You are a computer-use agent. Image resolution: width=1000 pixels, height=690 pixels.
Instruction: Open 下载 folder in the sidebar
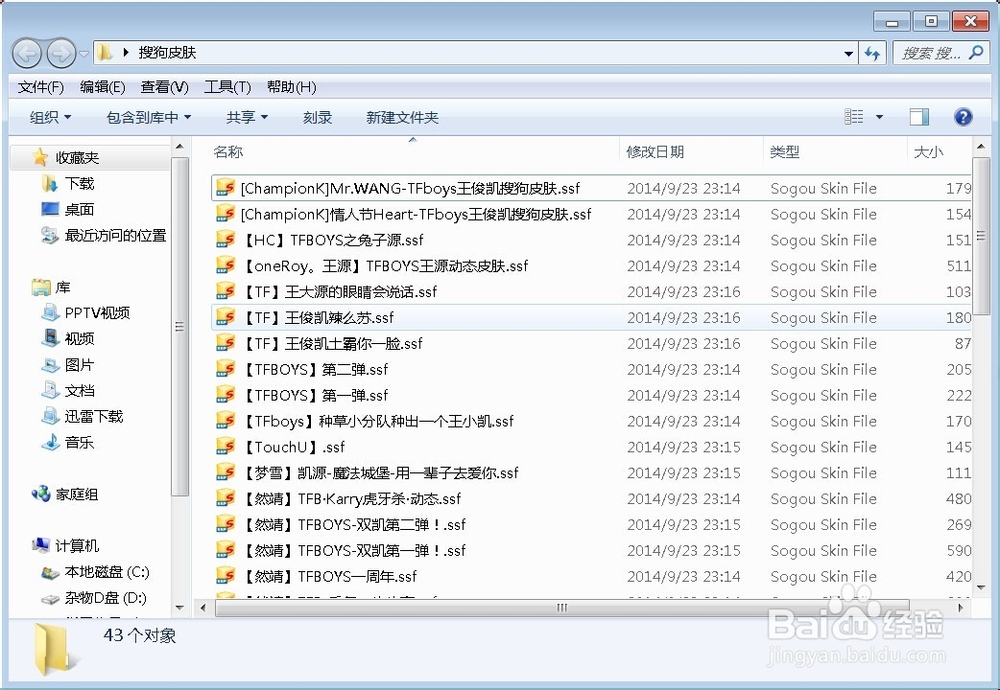[79, 184]
